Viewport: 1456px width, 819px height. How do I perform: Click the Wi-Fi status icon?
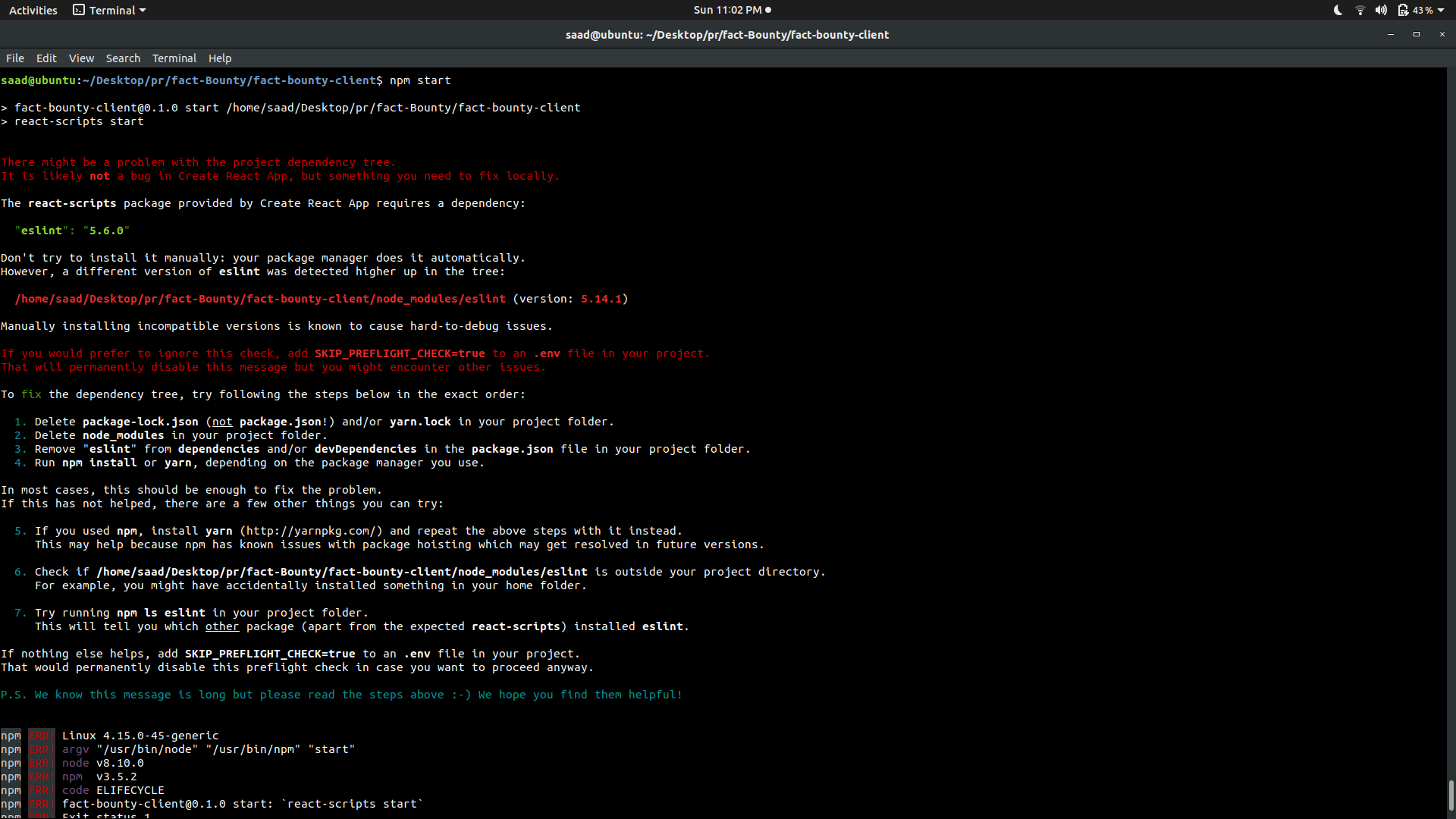tap(1359, 10)
